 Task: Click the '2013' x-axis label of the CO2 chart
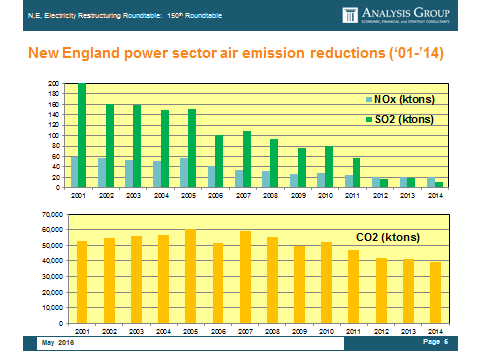(x=408, y=331)
